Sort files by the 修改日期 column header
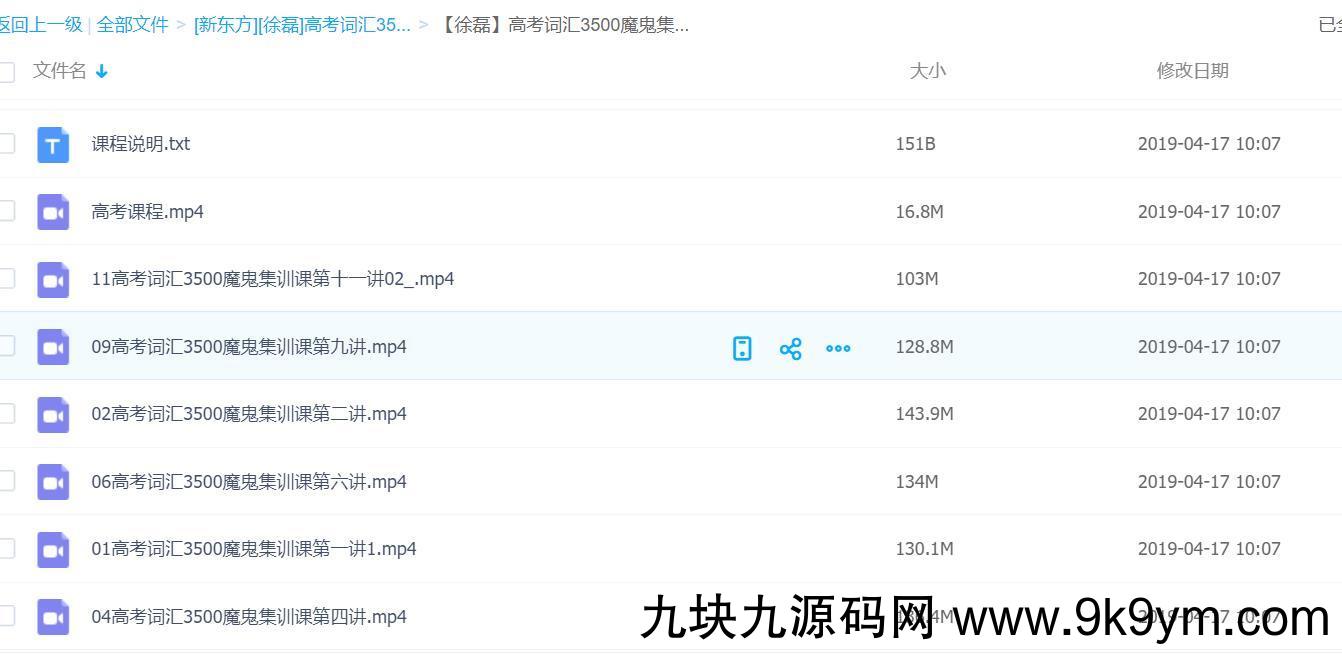This screenshot has width=1342, height=655. point(1192,71)
